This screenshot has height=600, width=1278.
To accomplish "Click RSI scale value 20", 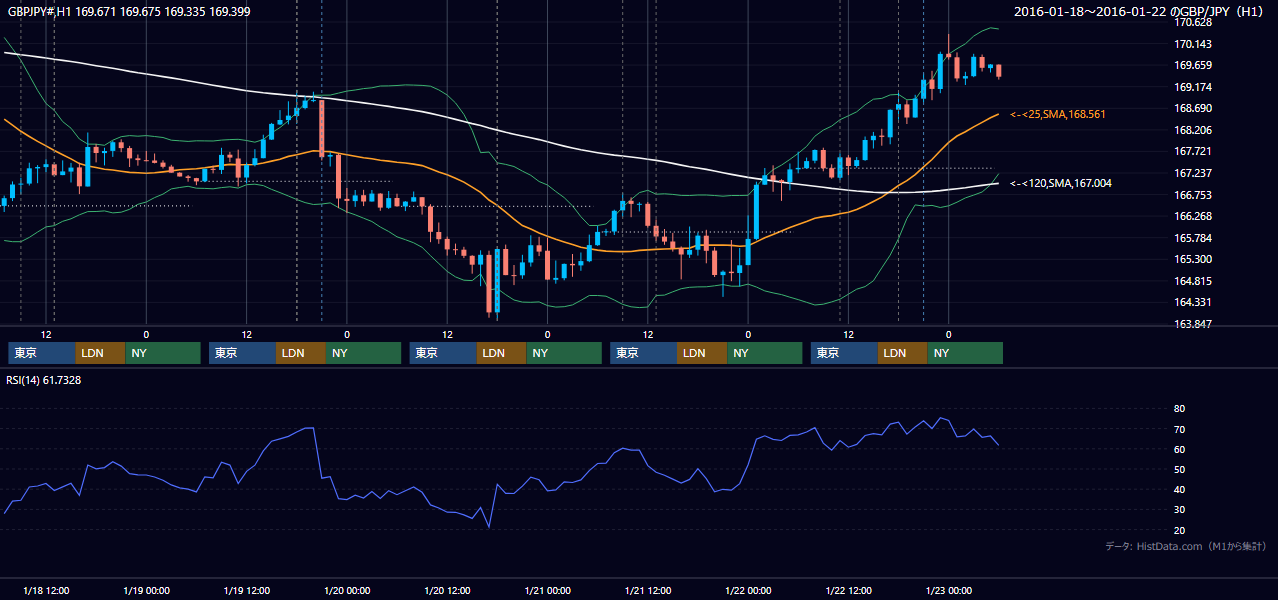I will click(x=1180, y=530).
